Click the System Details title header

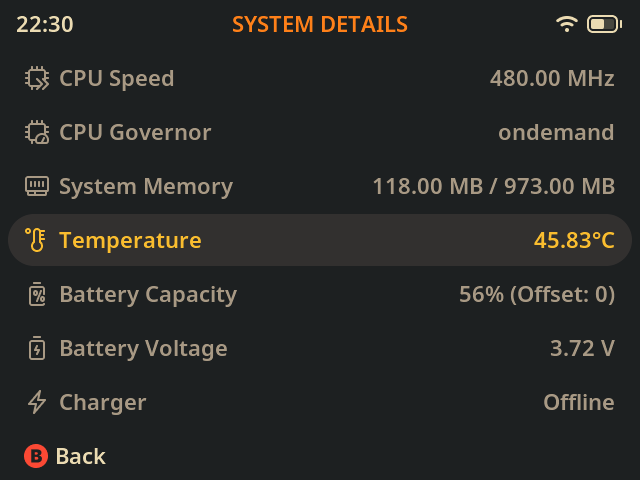click(320, 24)
